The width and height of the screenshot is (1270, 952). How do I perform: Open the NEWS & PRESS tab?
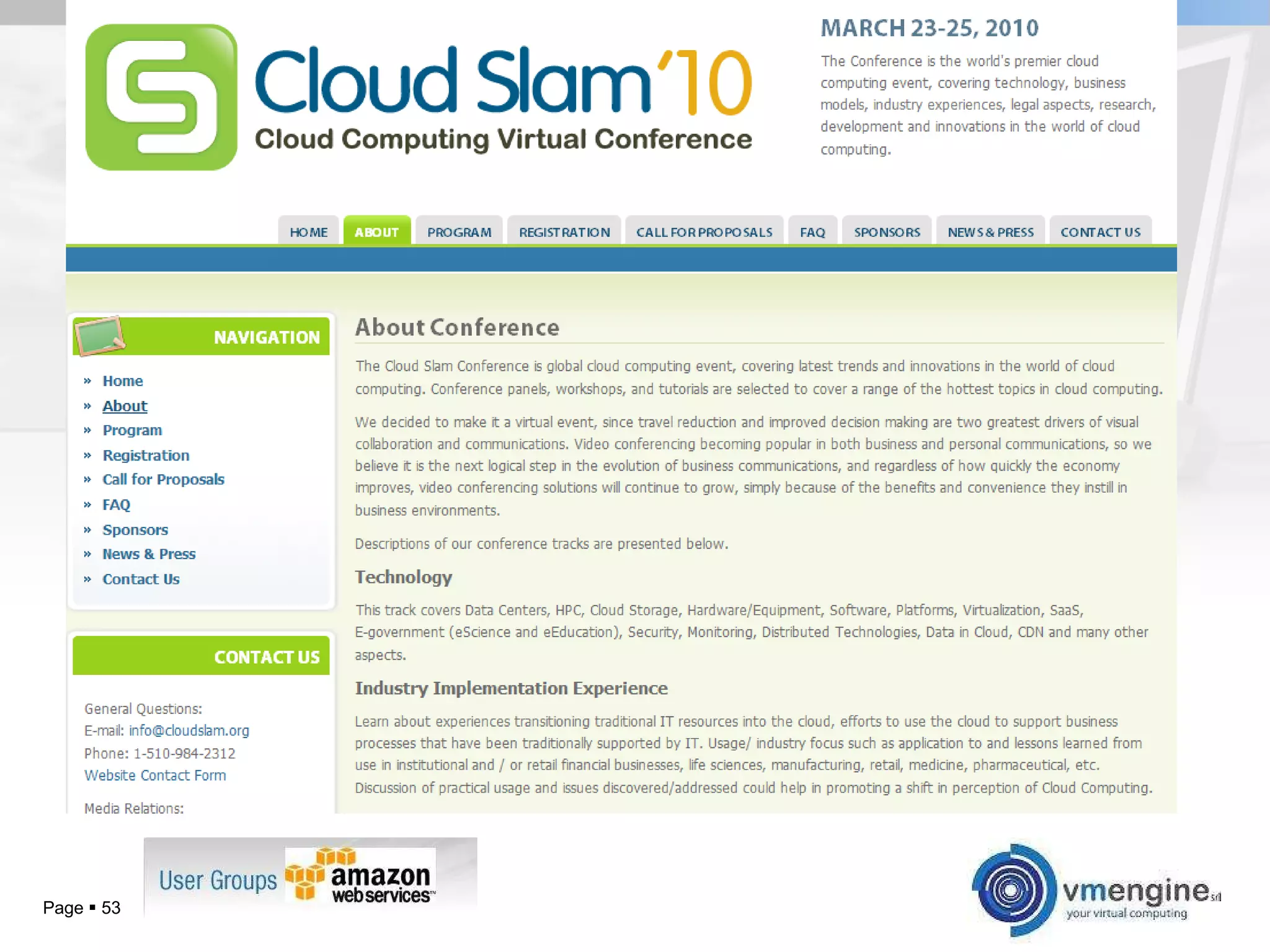click(x=990, y=232)
